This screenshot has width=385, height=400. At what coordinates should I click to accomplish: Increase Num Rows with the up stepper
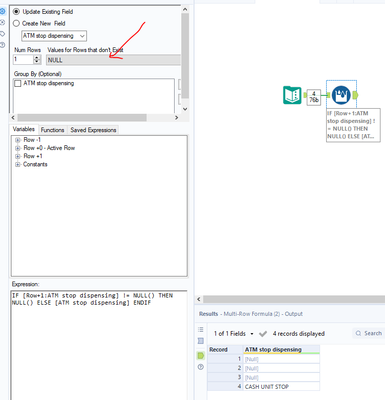37,58
